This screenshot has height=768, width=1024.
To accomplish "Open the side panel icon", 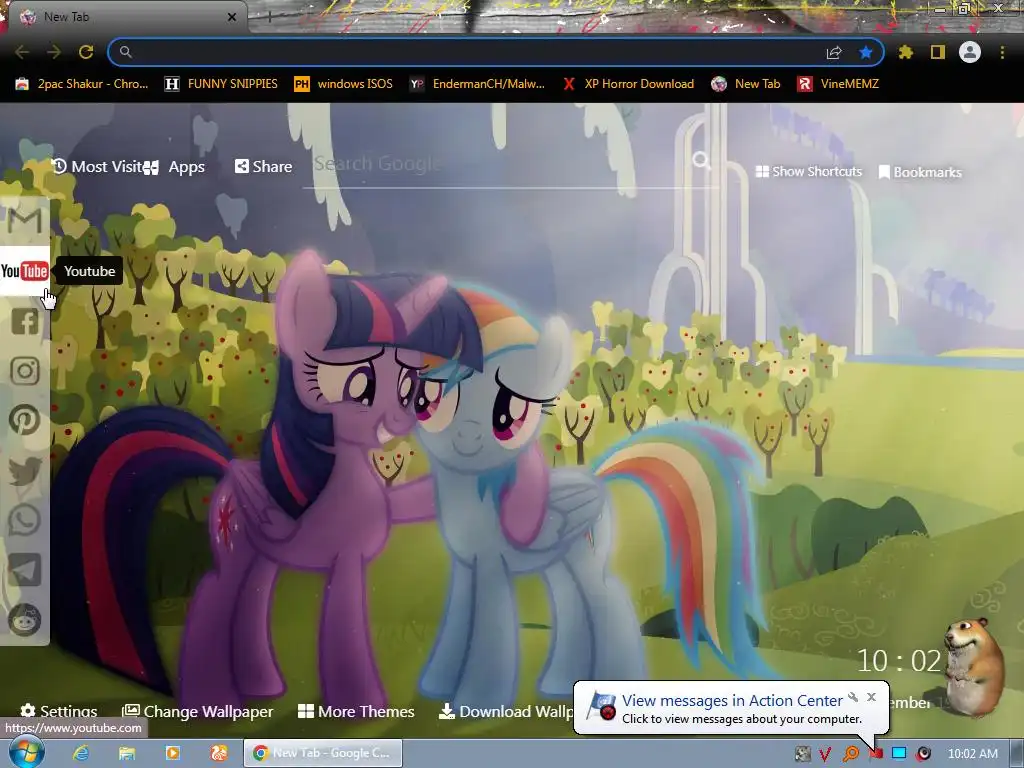I will [938, 52].
